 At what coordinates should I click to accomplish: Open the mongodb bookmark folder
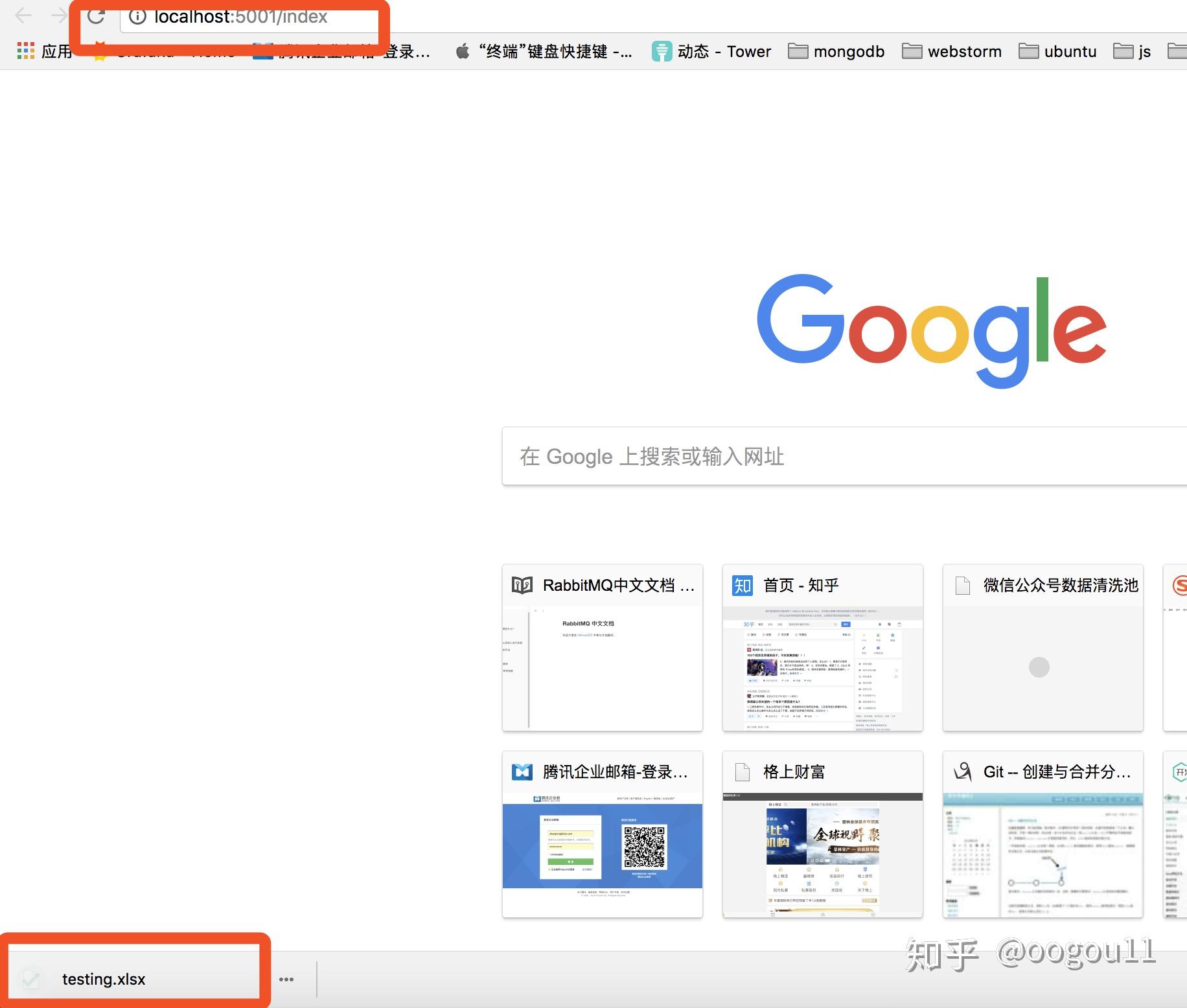click(x=836, y=51)
